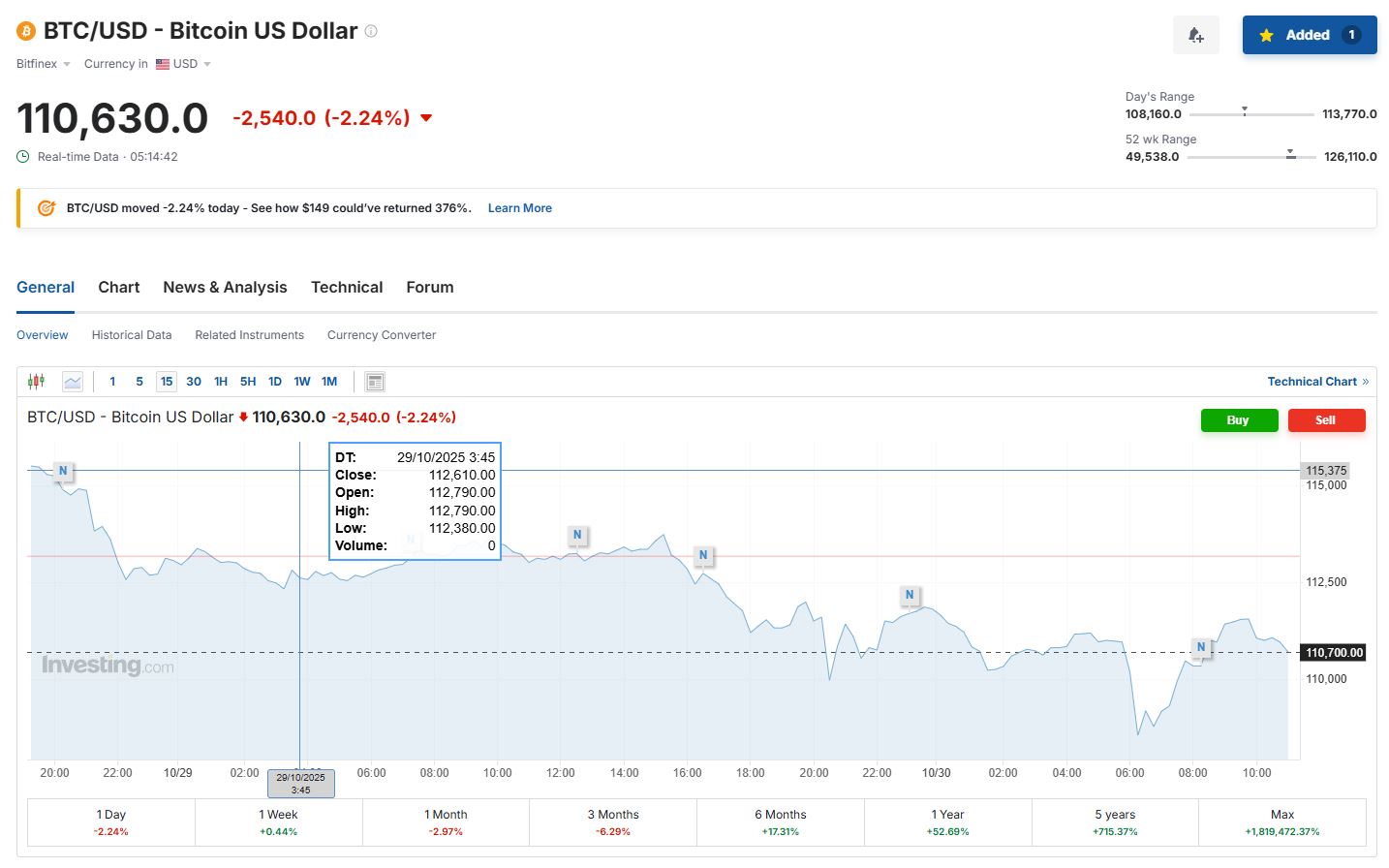Select the General tab
The width and height of the screenshot is (1389, 868).
[46, 288]
